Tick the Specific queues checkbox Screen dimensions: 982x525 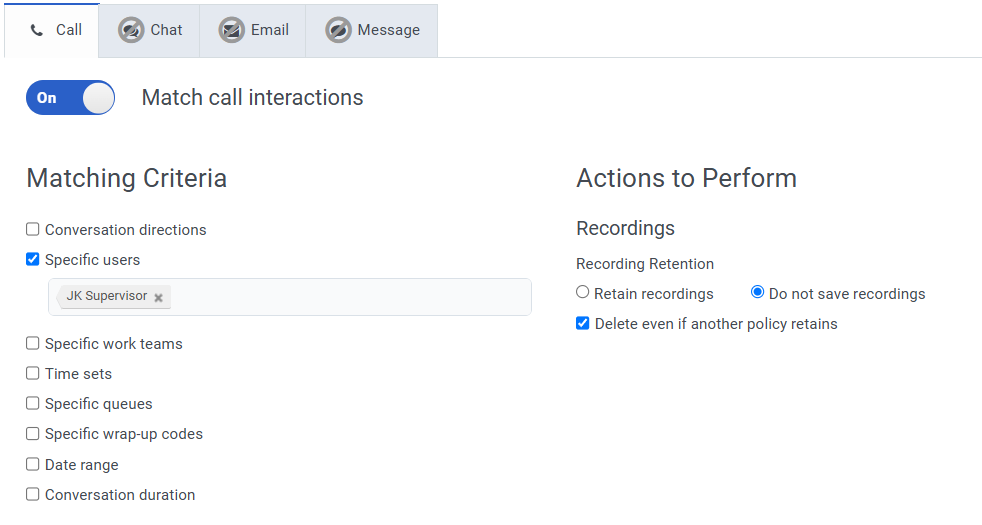coord(33,404)
